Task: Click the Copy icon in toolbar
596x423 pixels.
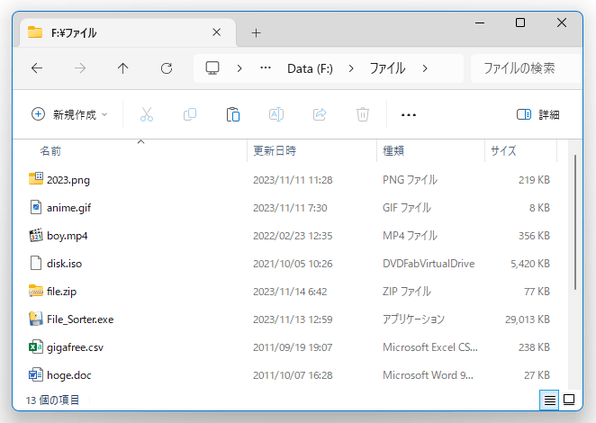Action: tap(190, 114)
